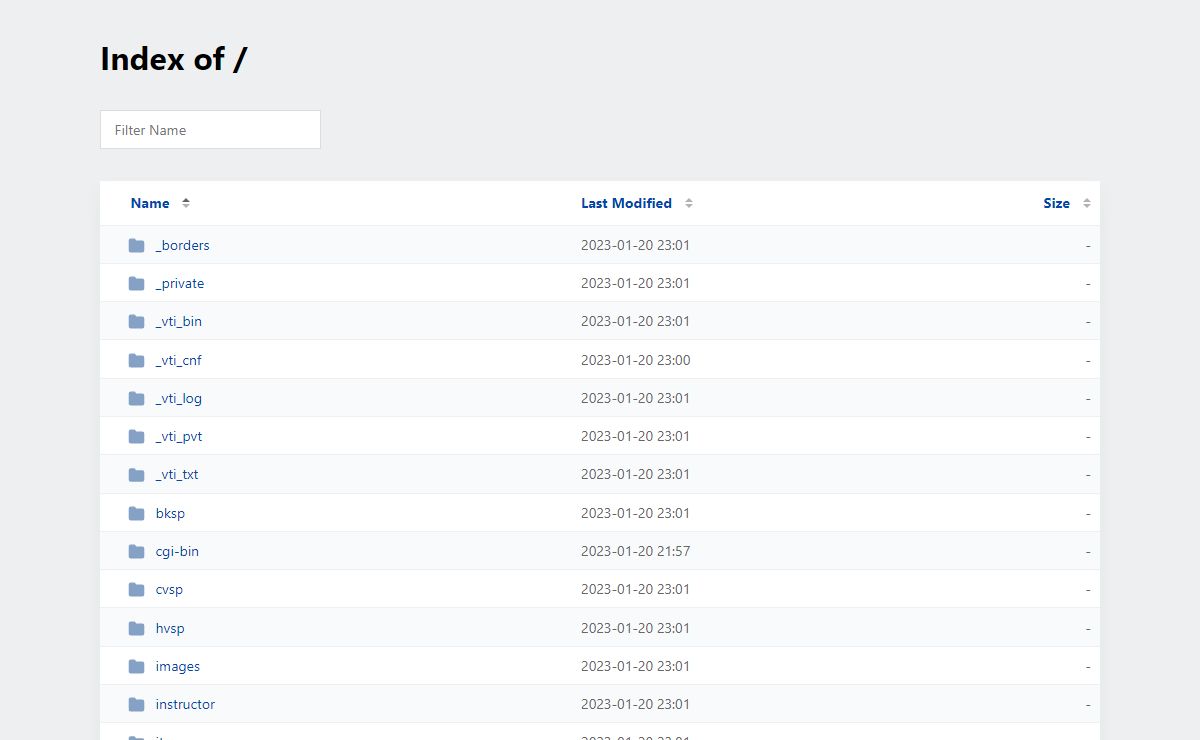The image size is (1200, 740).
Task: Open the images directory link
Action: click(178, 667)
